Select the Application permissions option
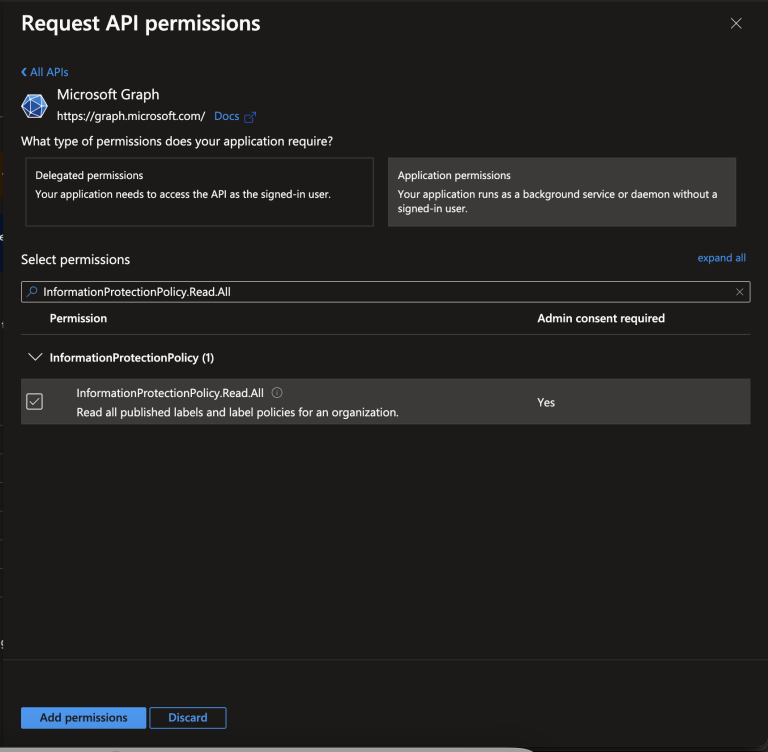 point(561,192)
